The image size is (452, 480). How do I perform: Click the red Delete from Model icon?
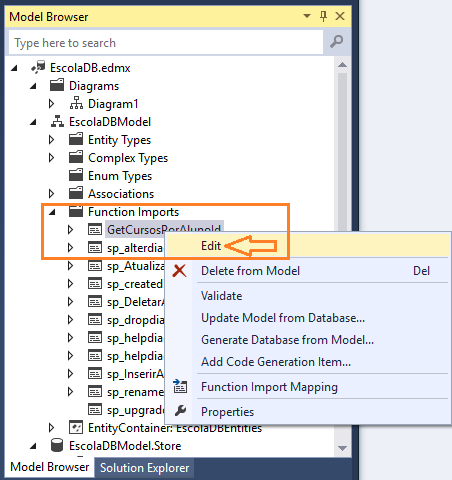[x=179, y=271]
